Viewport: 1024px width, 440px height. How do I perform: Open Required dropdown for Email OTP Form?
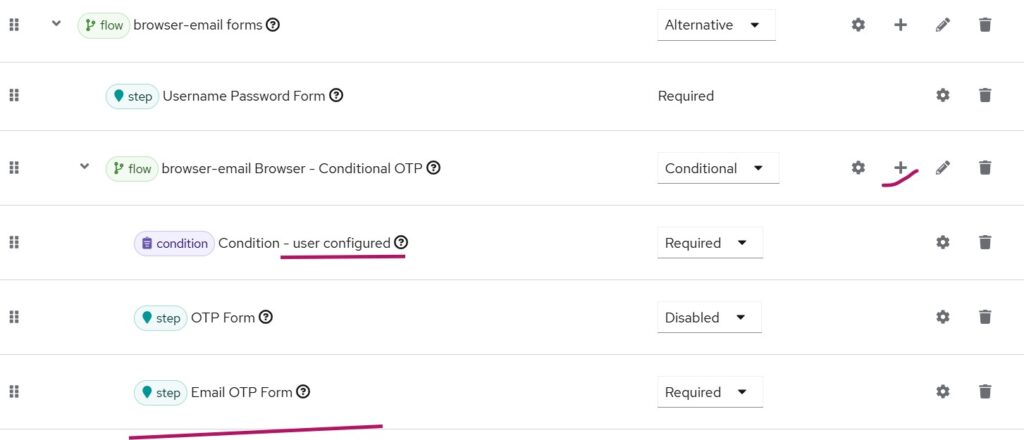point(709,392)
